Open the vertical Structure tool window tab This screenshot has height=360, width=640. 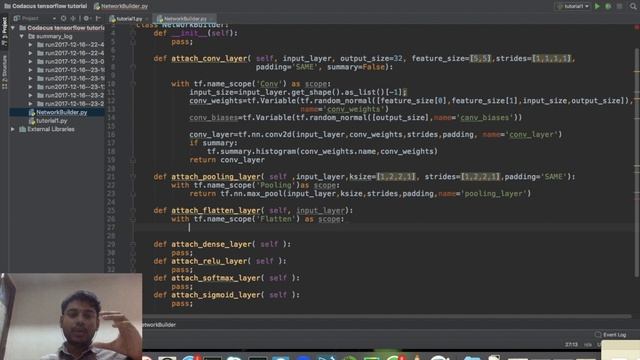pos(4,72)
